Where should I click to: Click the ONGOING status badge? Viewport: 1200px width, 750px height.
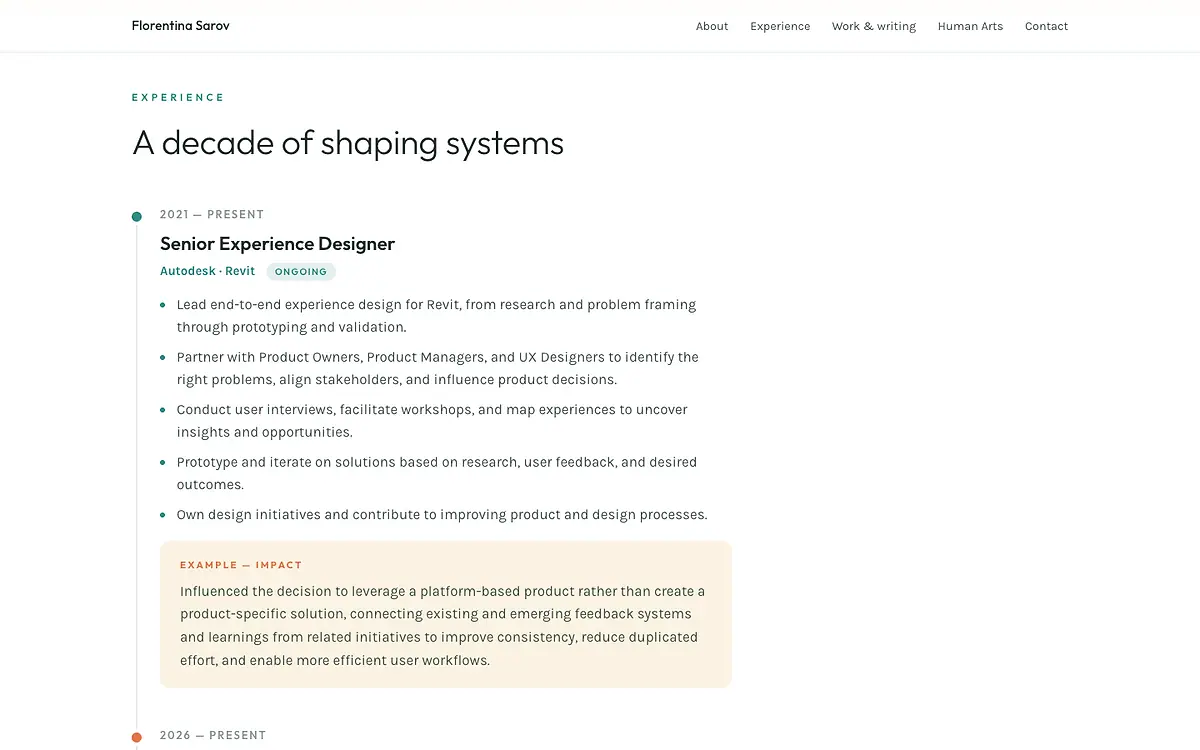(x=301, y=271)
